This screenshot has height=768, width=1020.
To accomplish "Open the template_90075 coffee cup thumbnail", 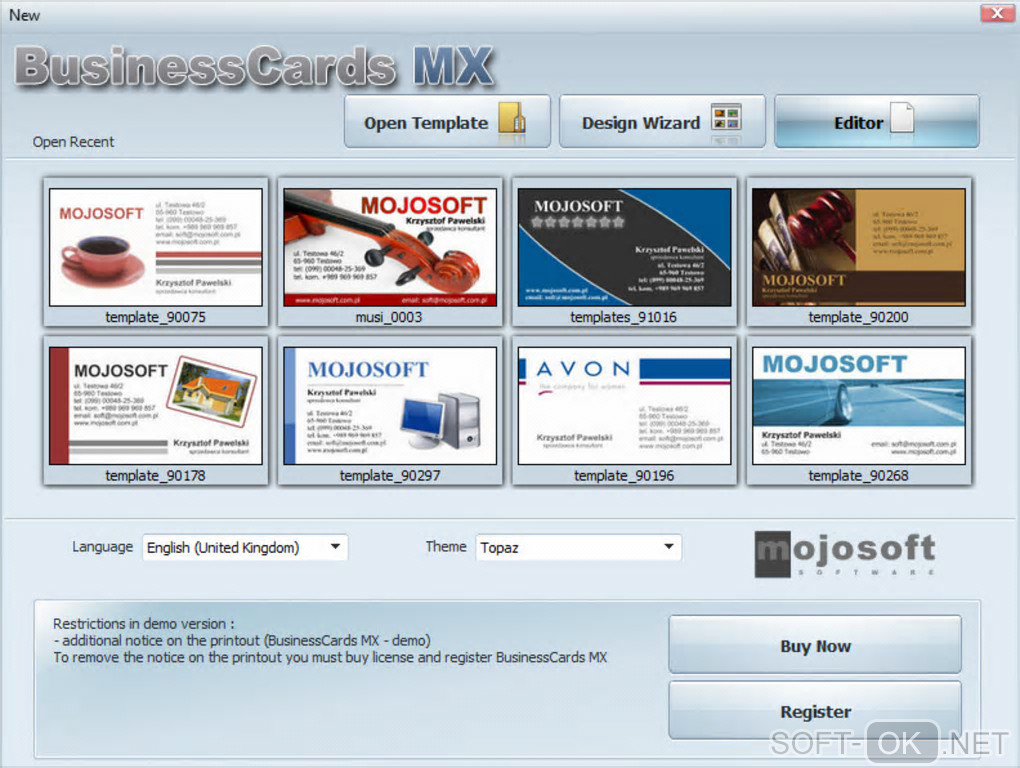I will [155, 247].
